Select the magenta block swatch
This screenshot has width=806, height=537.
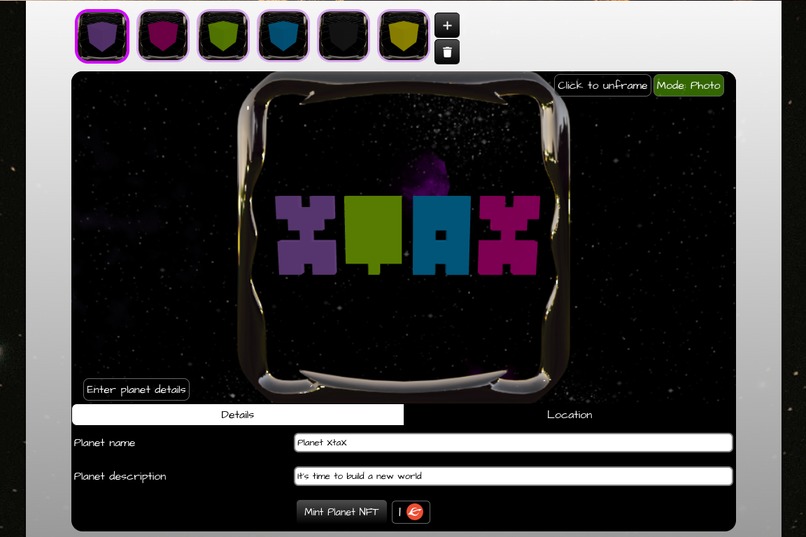(163, 36)
